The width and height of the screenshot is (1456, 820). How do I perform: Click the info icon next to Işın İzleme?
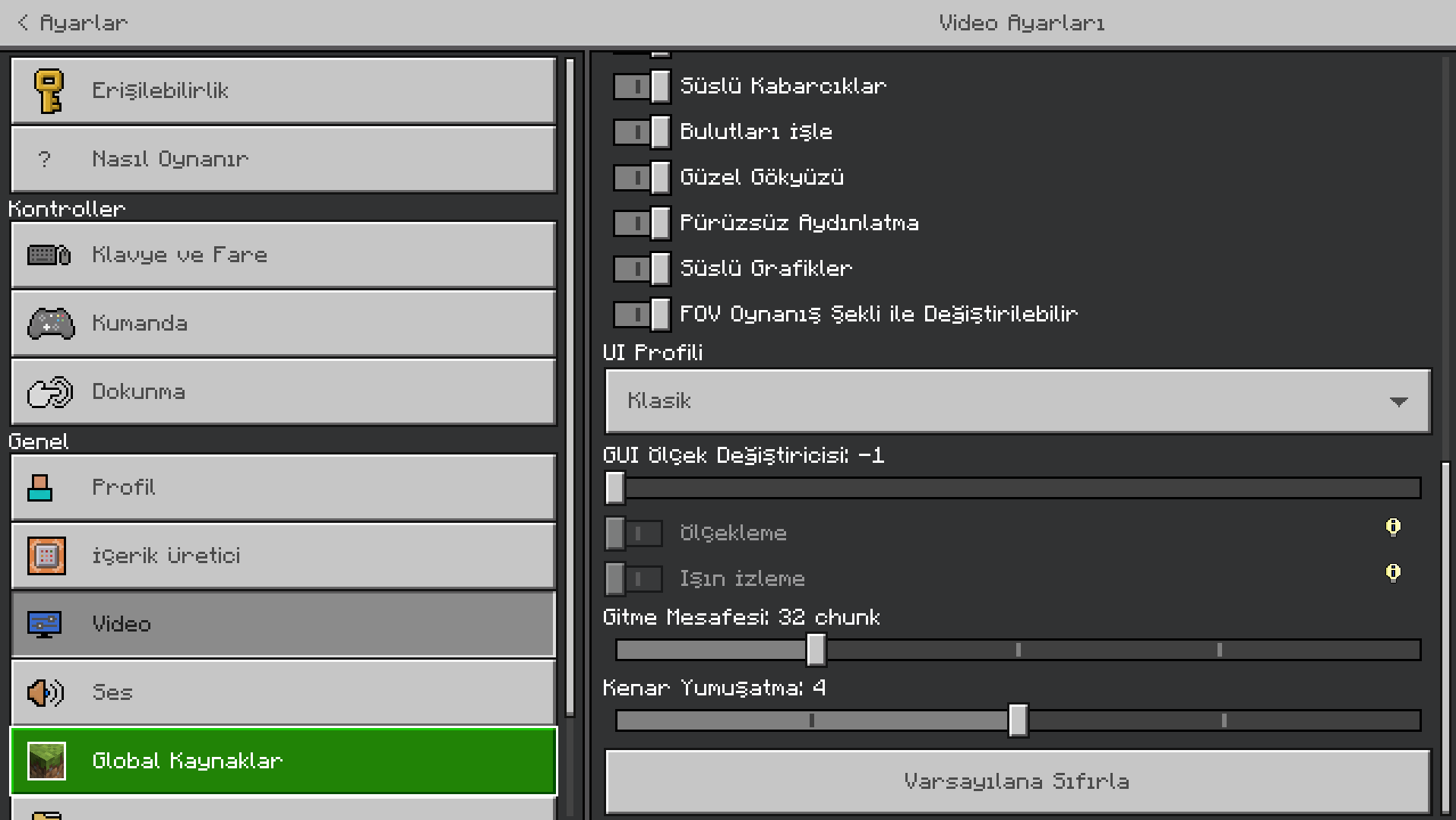(1393, 573)
